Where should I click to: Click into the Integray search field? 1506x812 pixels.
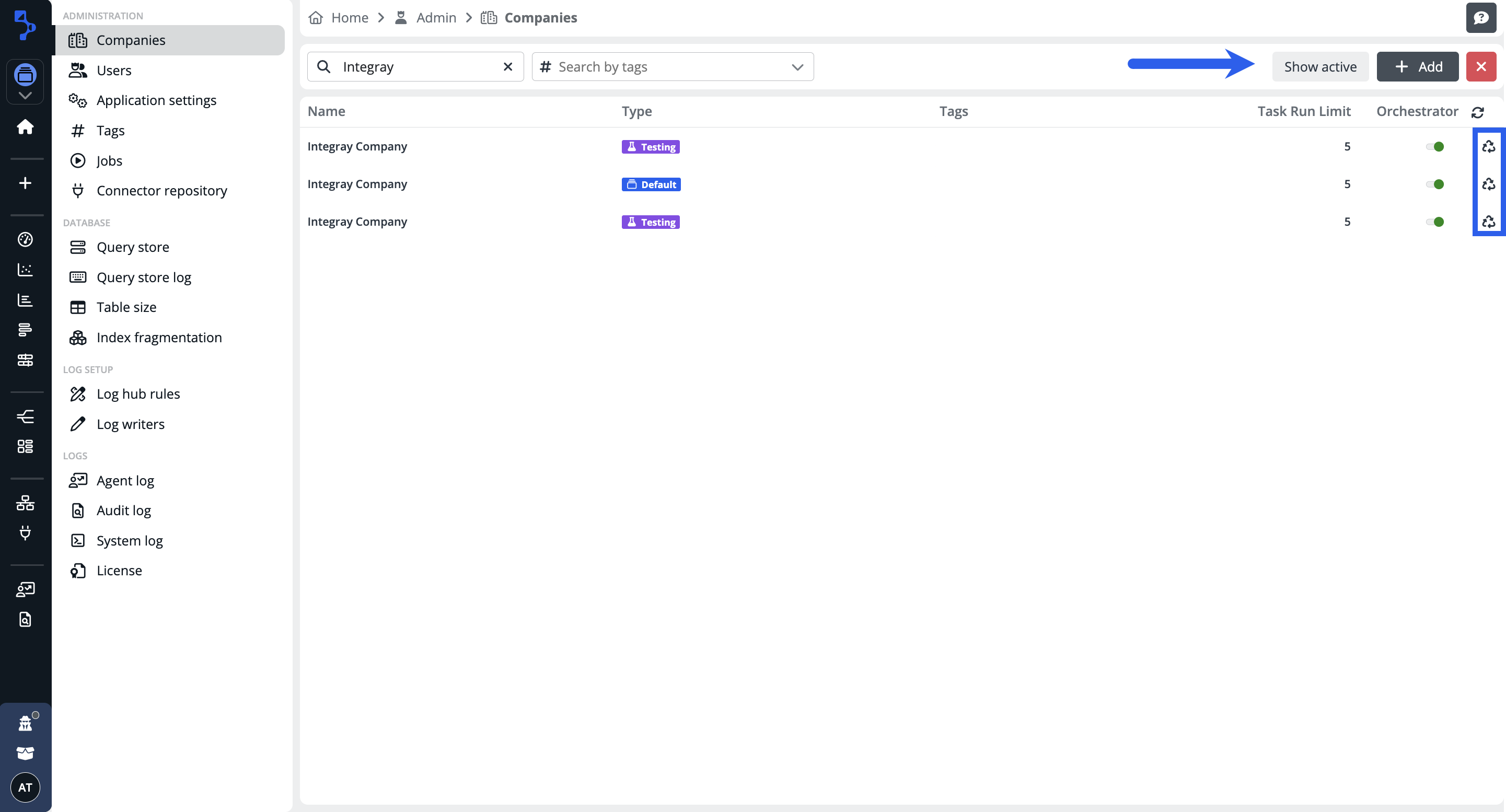415,67
